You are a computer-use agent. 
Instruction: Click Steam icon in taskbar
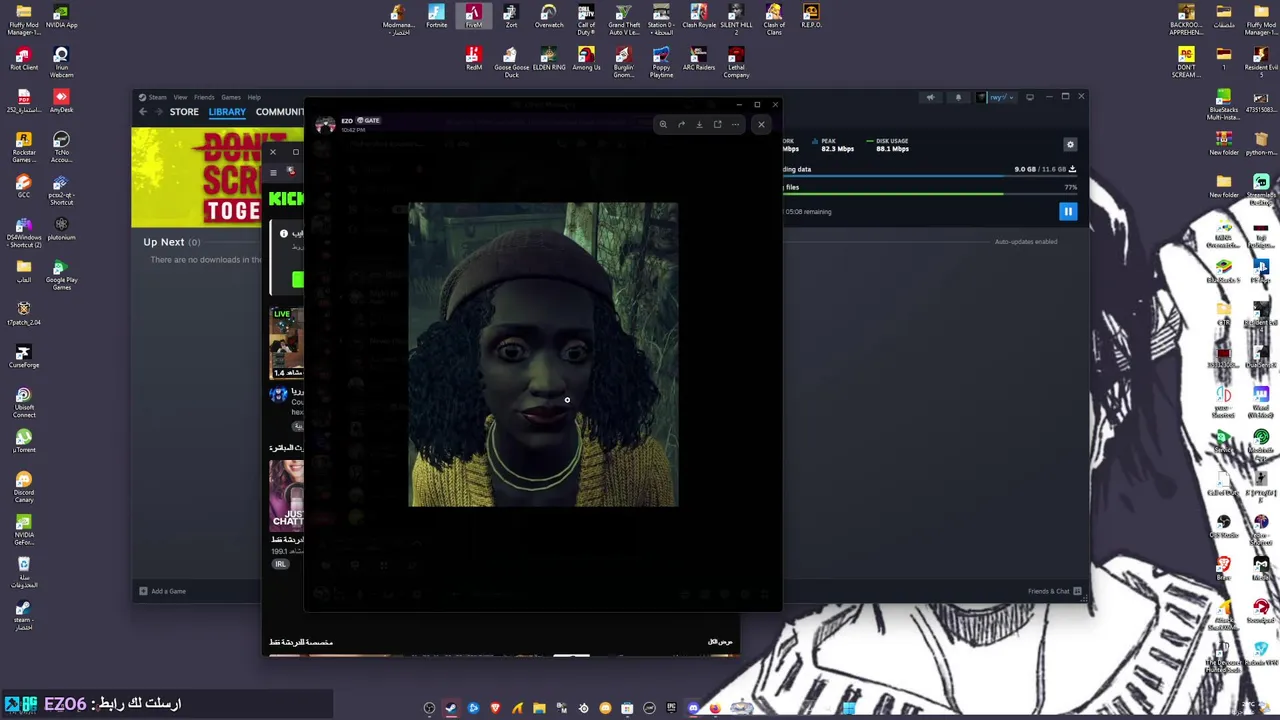coord(451,708)
